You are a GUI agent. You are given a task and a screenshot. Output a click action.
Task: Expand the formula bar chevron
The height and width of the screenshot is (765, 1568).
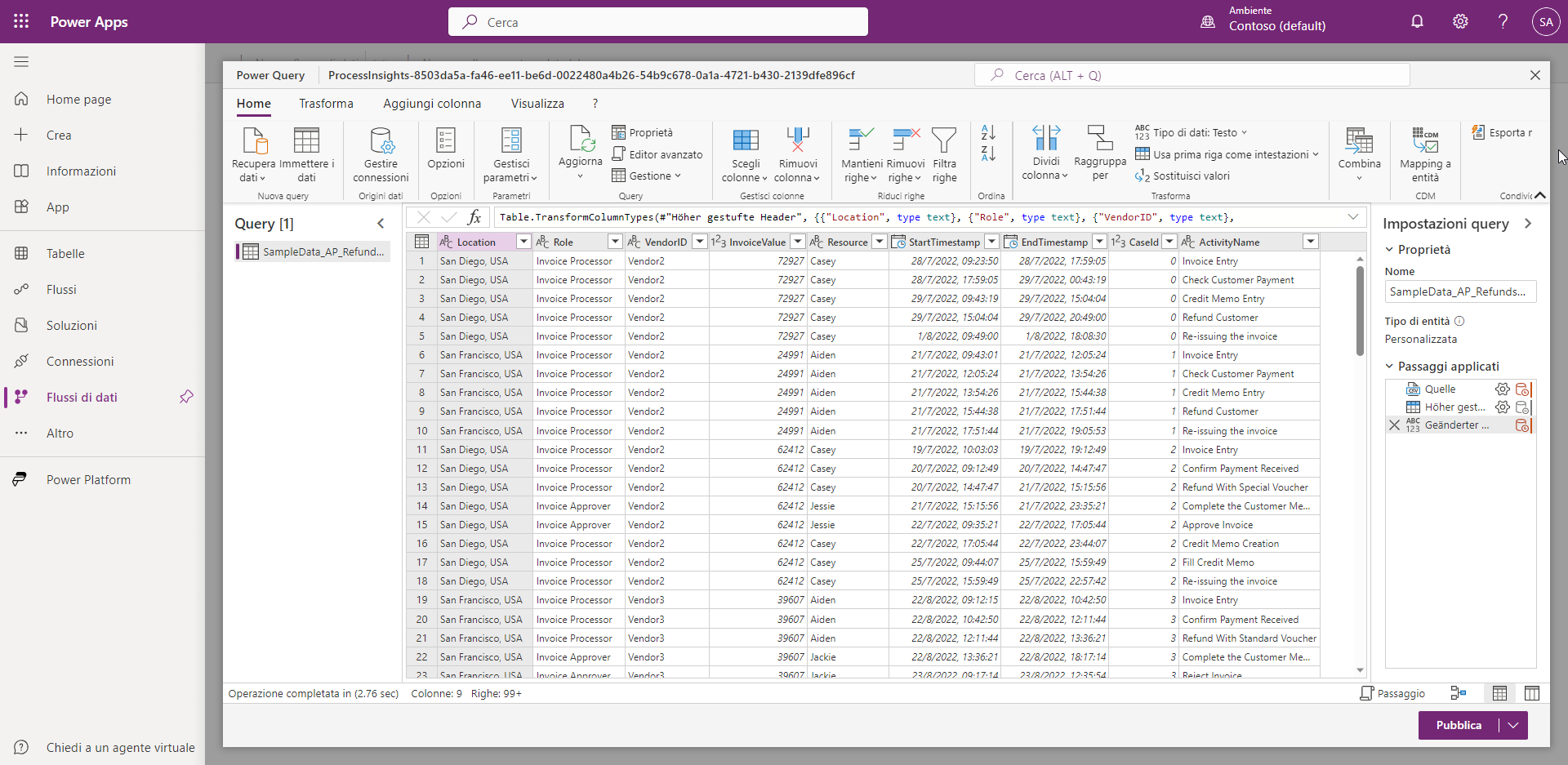coord(1353,217)
